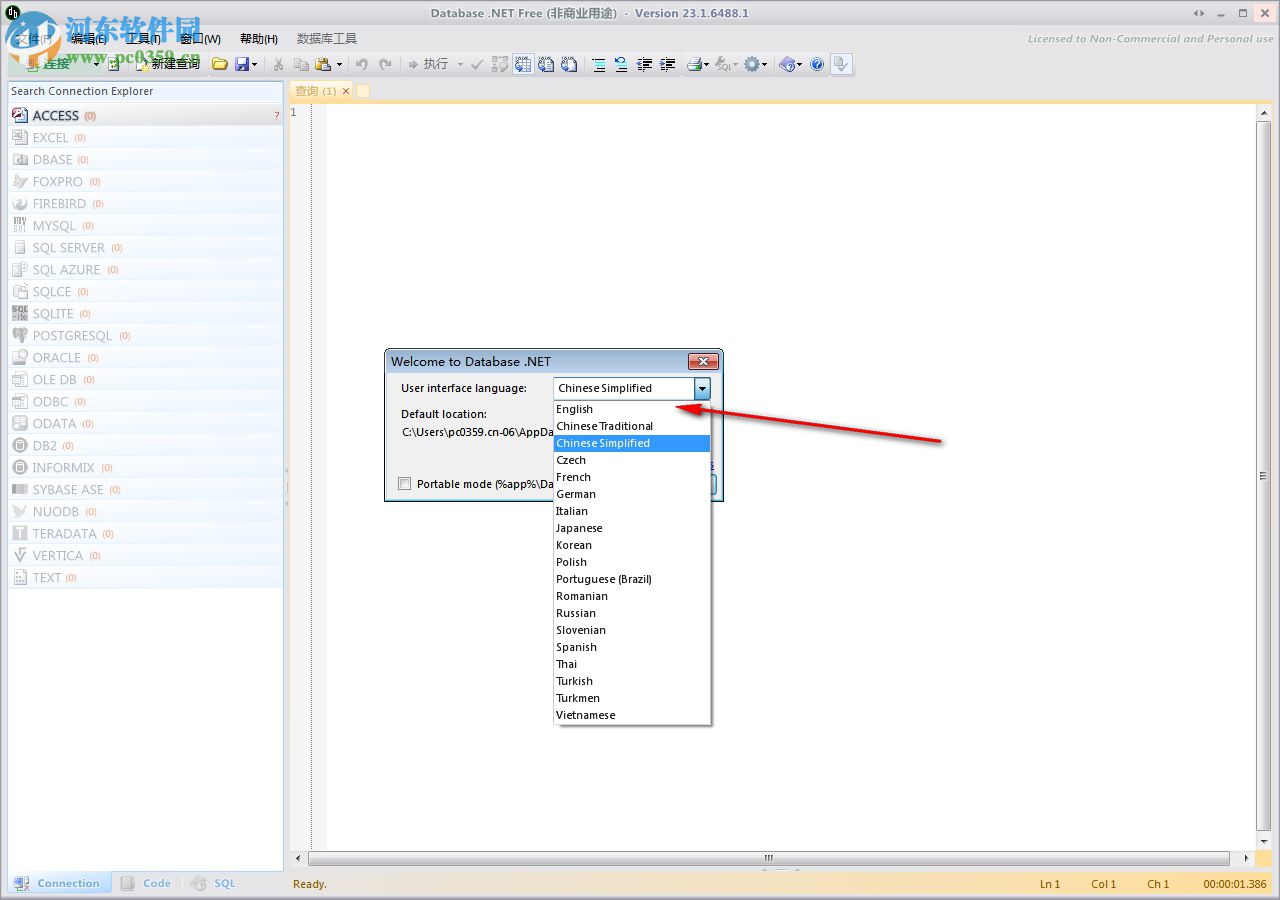
Task: Click the copy icon in toolbar
Action: tap(300, 64)
